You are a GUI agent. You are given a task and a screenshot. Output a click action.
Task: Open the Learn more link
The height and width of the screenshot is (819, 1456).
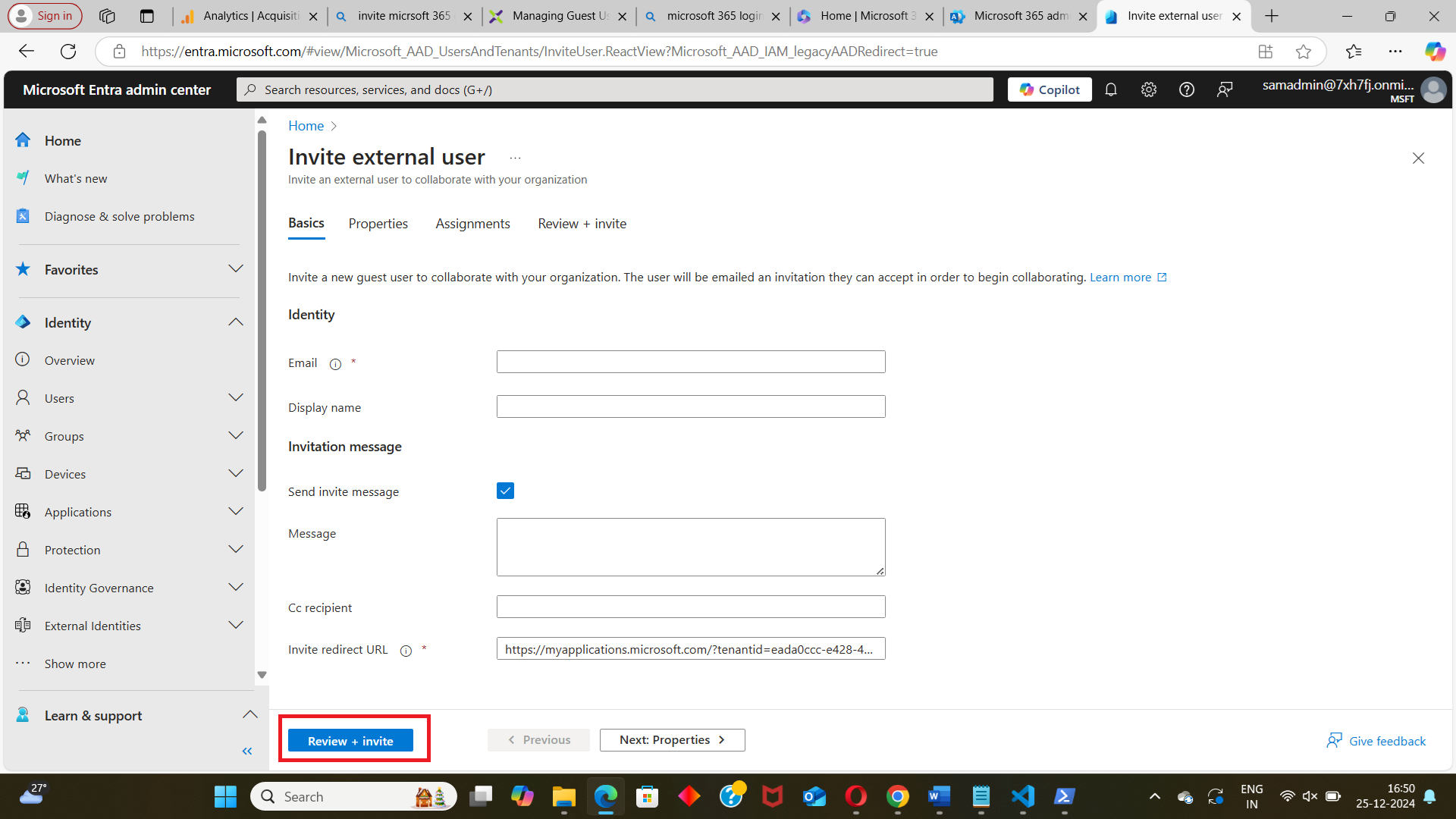[1120, 278]
